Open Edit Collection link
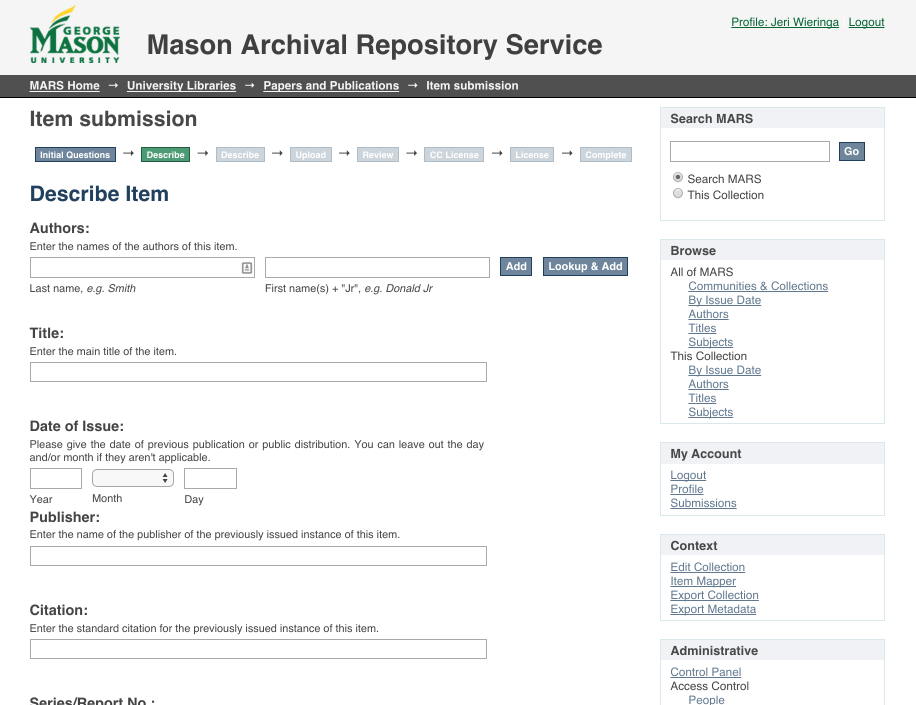The width and height of the screenshot is (916, 705). tap(707, 567)
